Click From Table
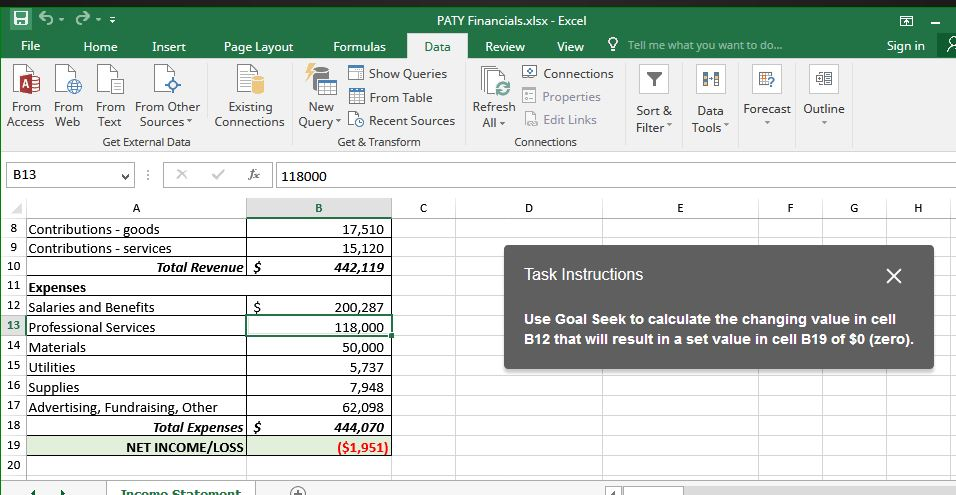The height and width of the screenshot is (495, 956). (390, 98)
